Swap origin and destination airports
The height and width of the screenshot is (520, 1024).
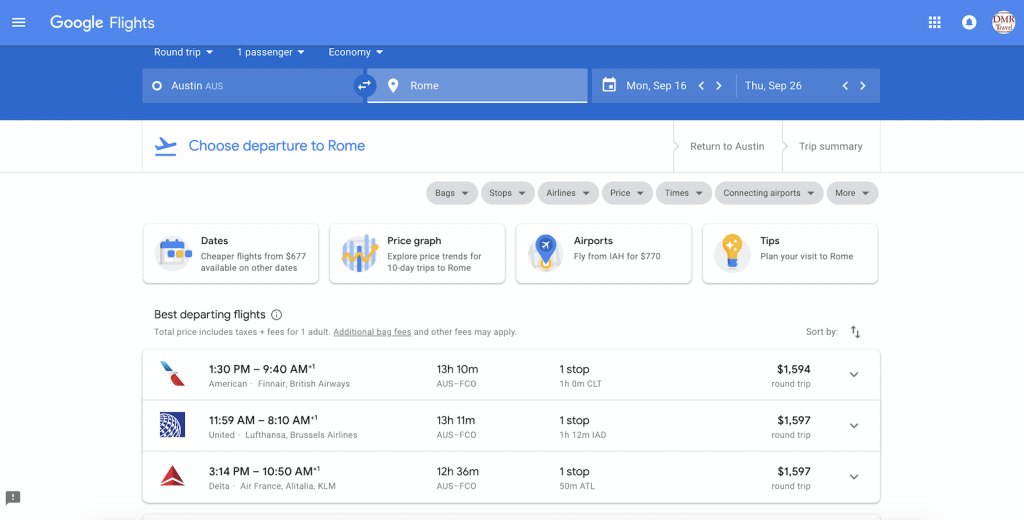pos(365,86)
